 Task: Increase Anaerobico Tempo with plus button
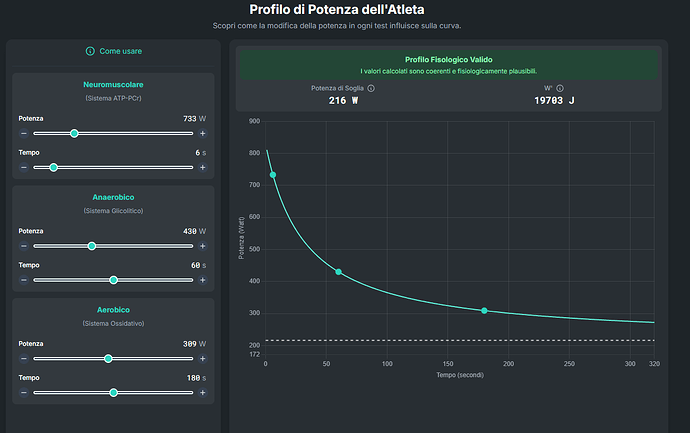tap(203, 280)
